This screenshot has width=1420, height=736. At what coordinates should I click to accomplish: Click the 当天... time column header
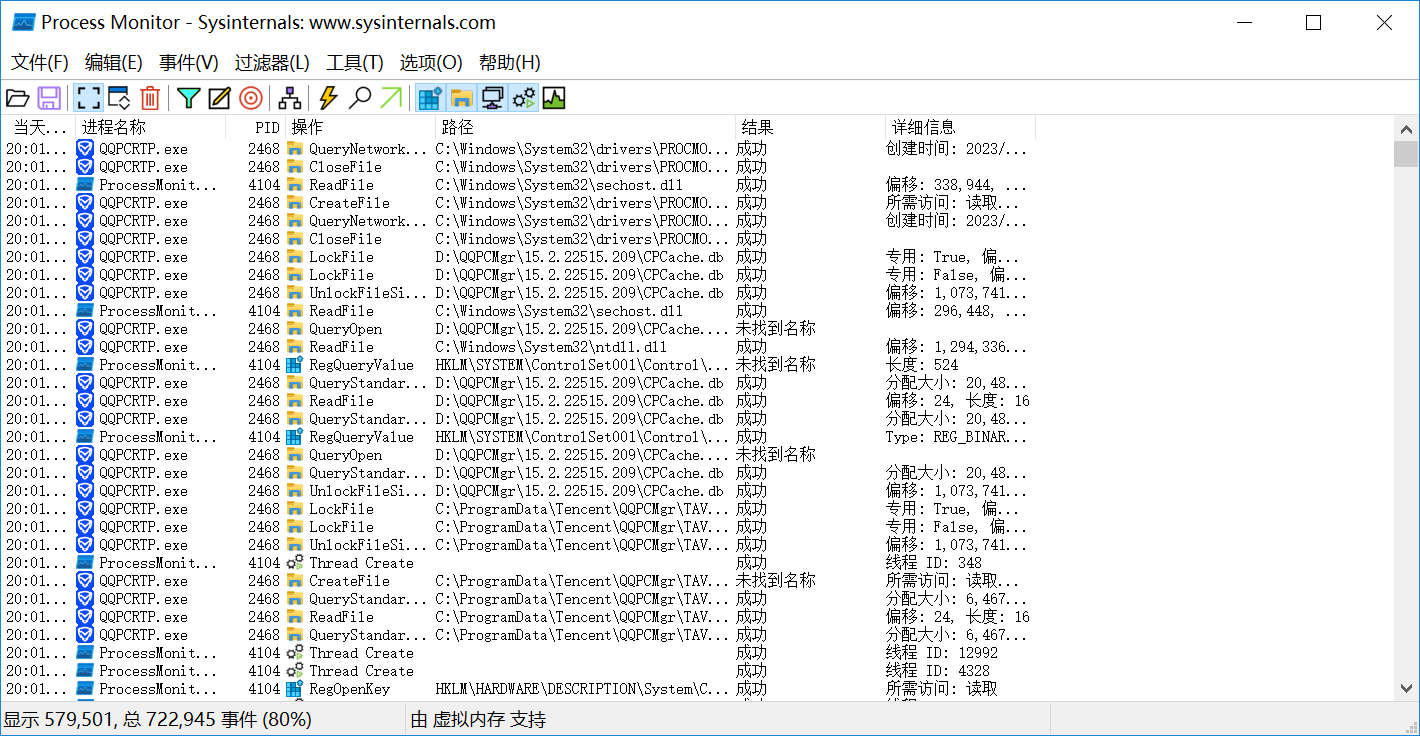tap(38, 127)
